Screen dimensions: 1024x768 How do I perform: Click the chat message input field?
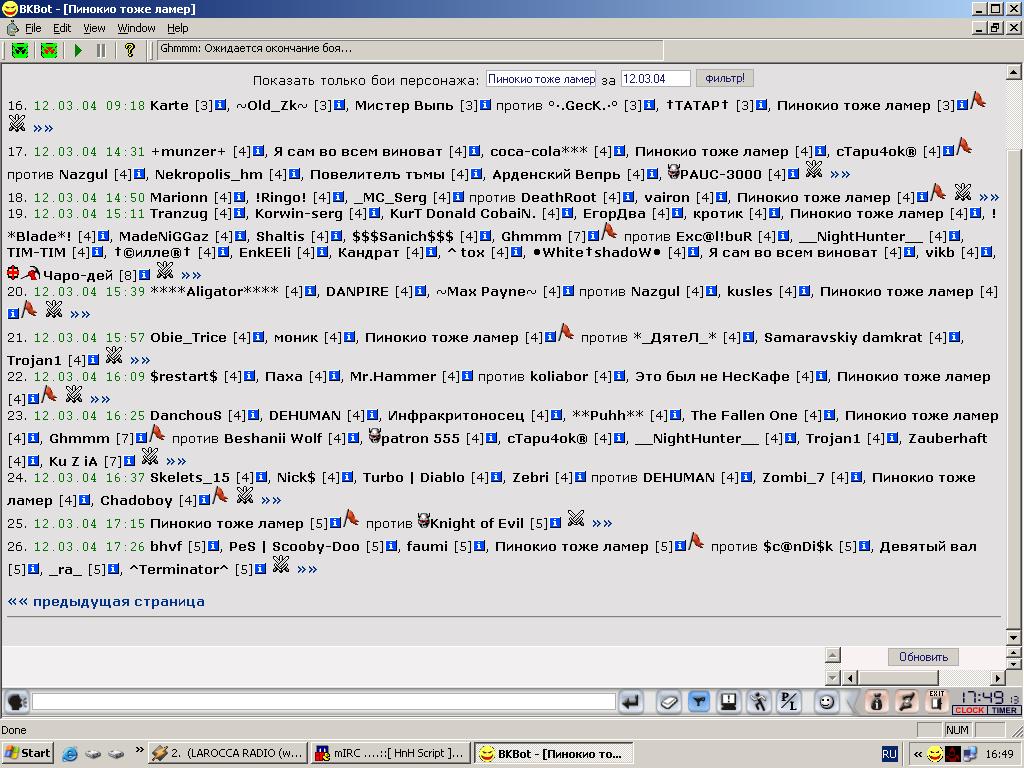[323, 702]
